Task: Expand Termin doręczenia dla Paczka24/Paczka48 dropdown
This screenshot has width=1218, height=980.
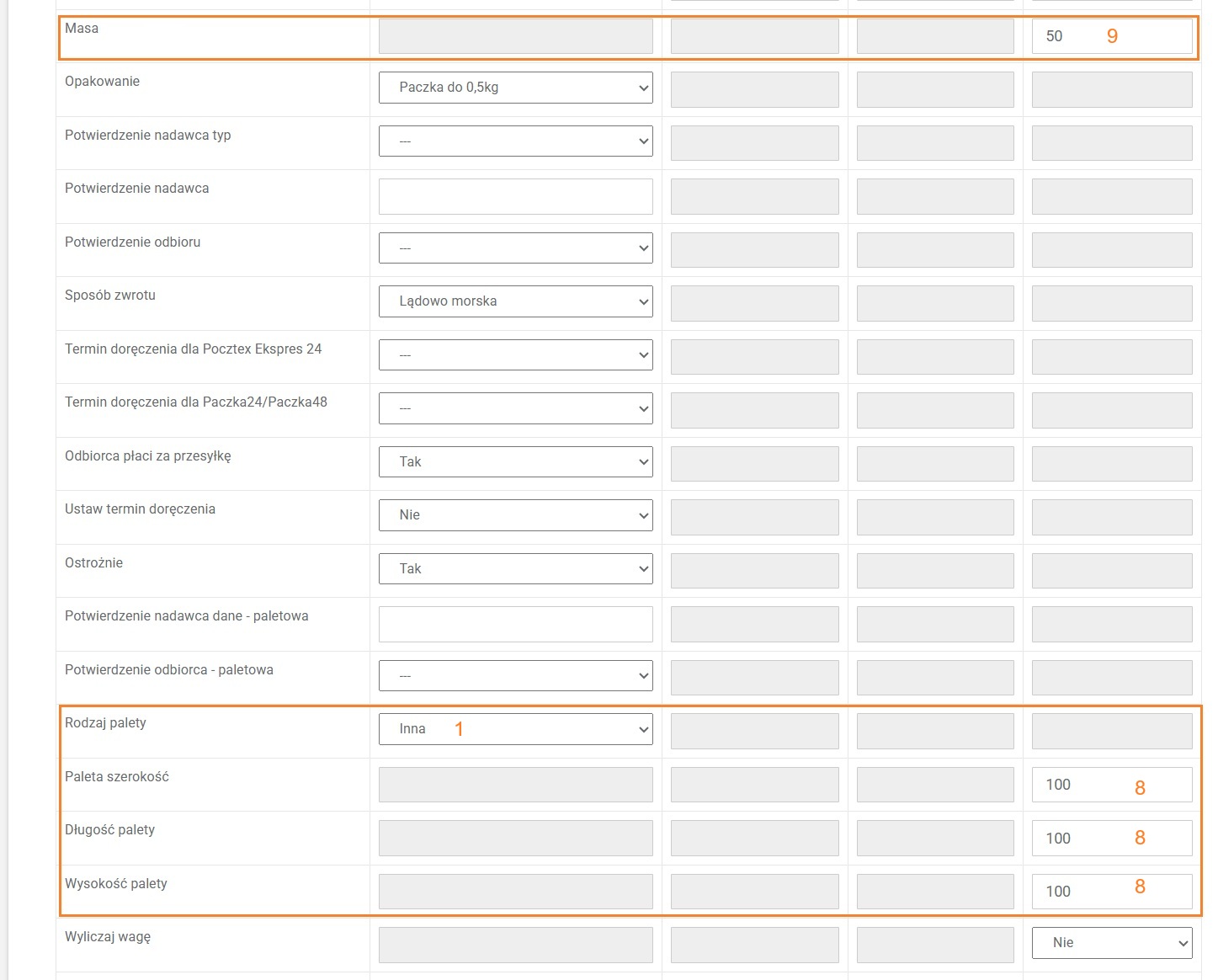Action: (x=515, y=408)
